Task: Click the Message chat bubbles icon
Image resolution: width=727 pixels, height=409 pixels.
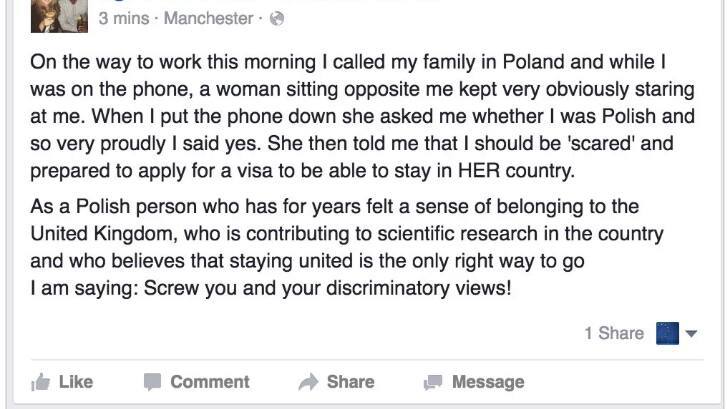Action: pyautogui.click(x=433, y=382)
